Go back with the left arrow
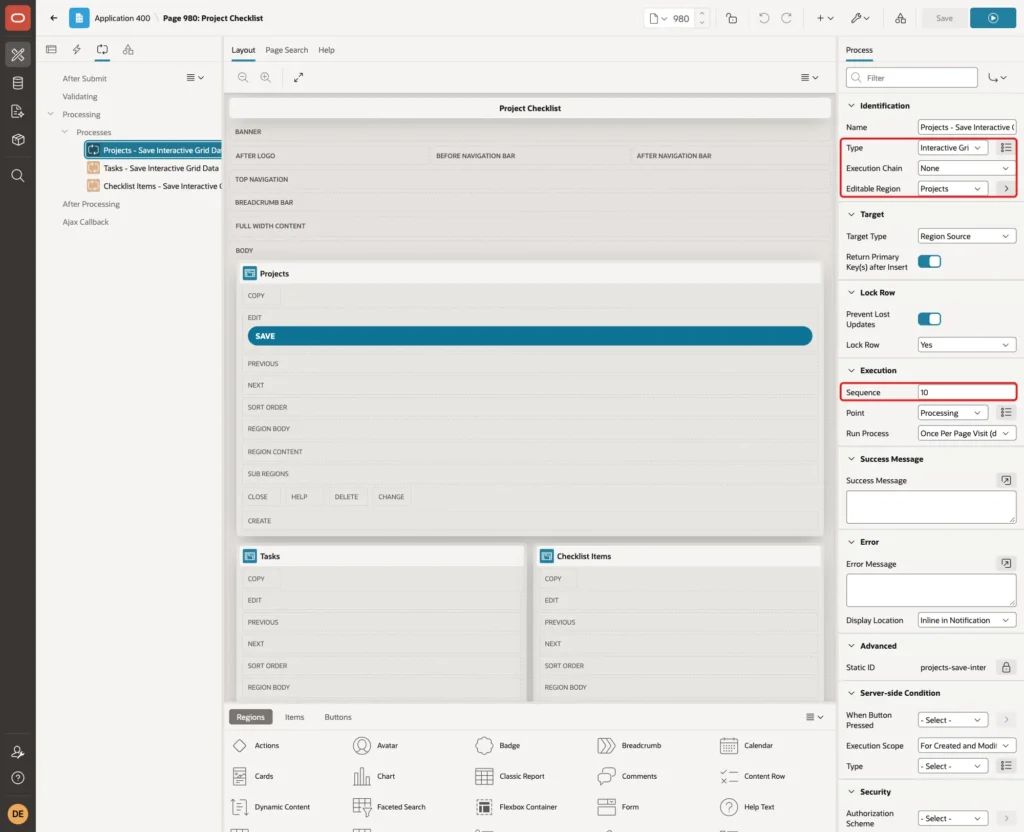 click(x=54, y=18)
